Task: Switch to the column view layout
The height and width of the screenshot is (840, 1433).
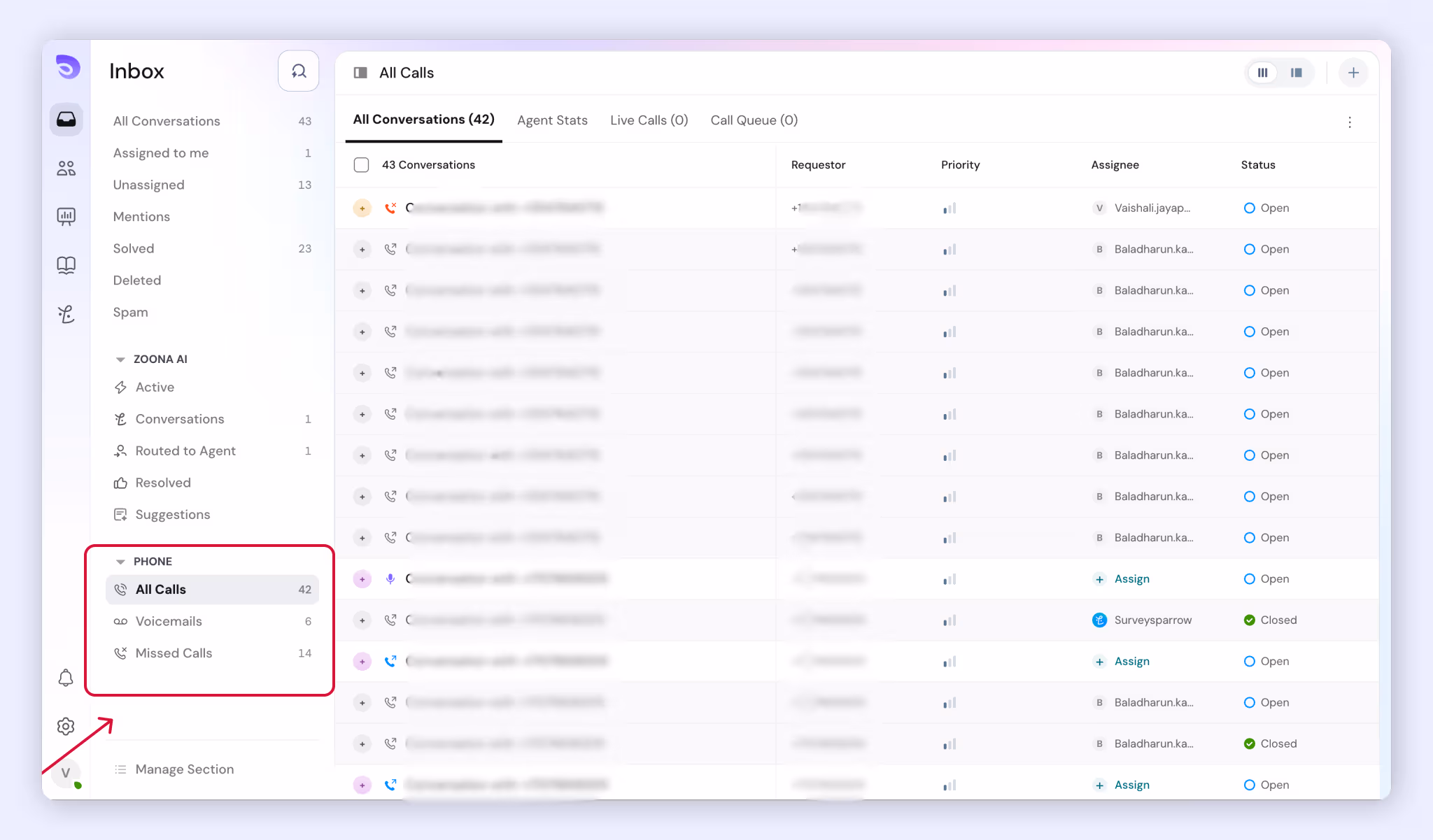Action: (x=1263, y=73)
